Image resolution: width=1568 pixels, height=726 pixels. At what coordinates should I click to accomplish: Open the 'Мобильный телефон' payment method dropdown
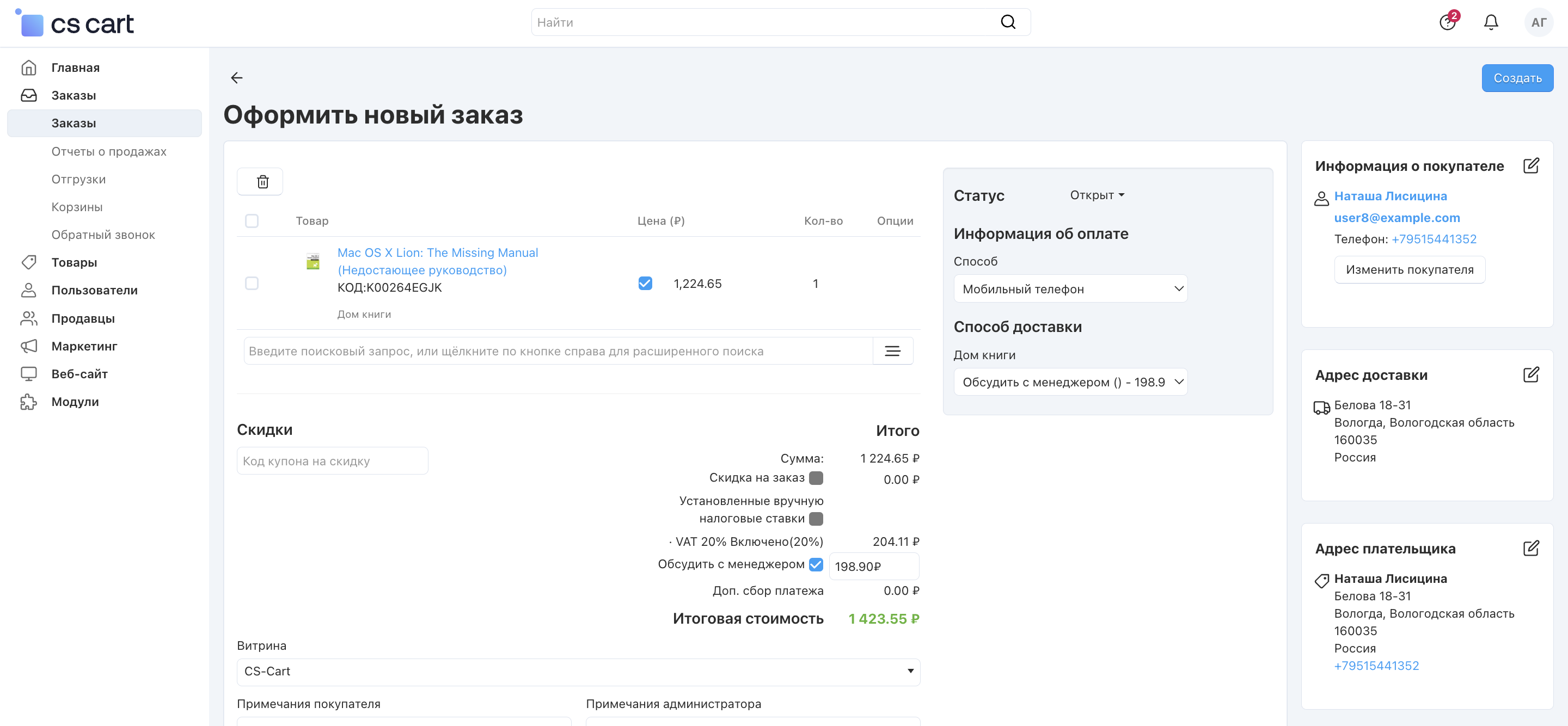[1070, 289]
